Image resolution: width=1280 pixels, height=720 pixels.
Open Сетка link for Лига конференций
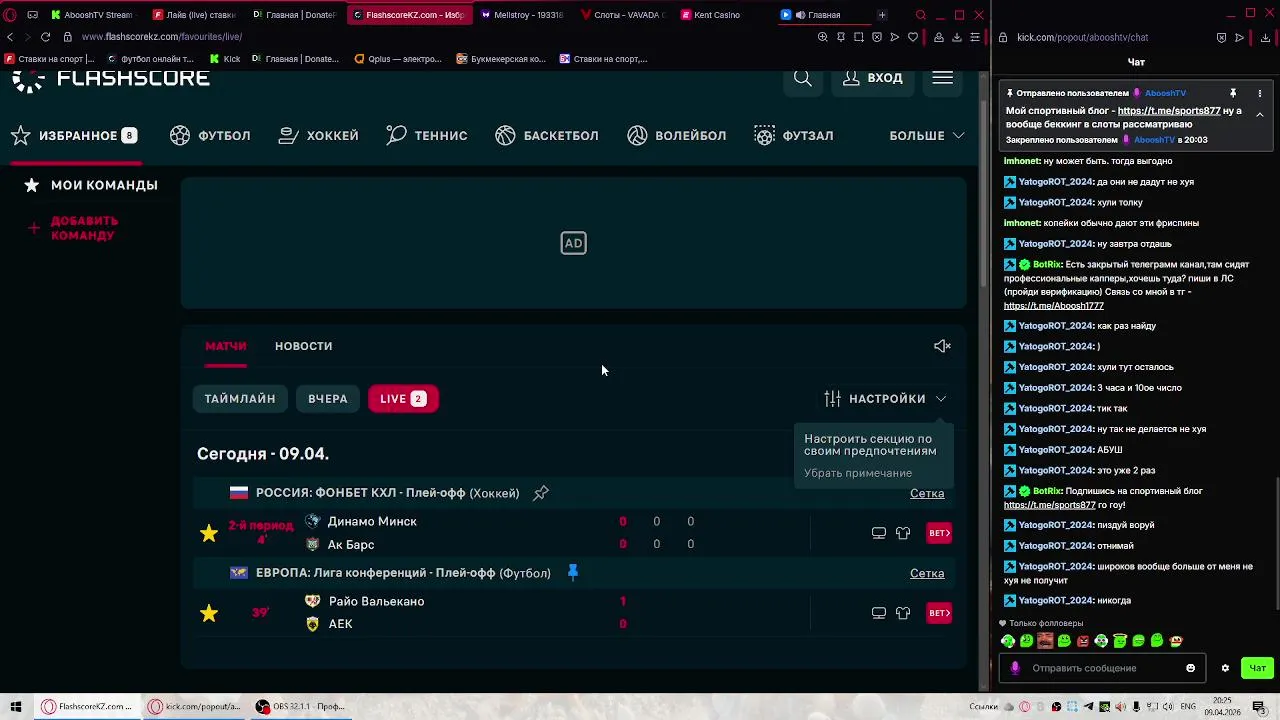pos(927,573)
